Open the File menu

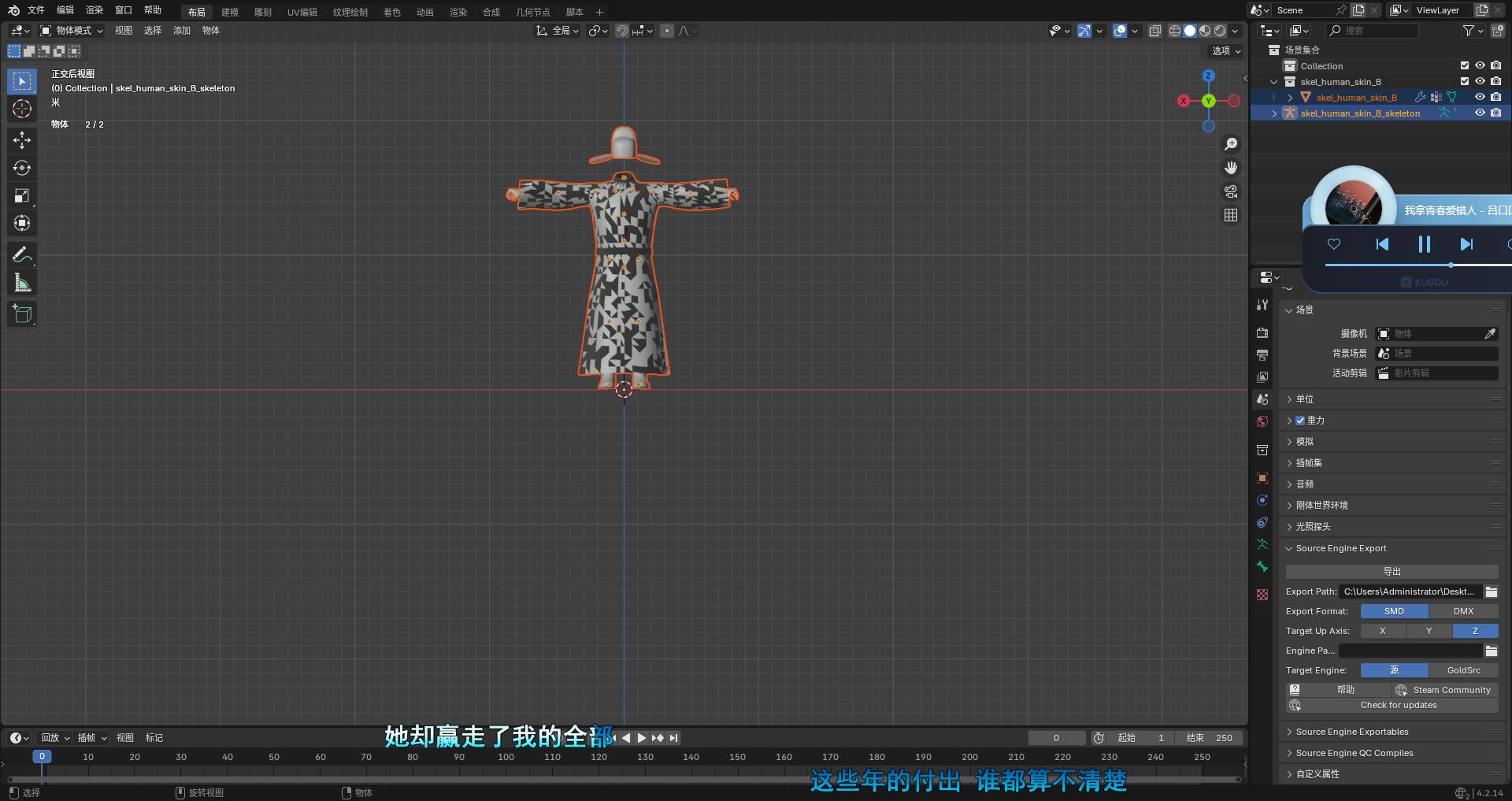click(x=36, y=10)
